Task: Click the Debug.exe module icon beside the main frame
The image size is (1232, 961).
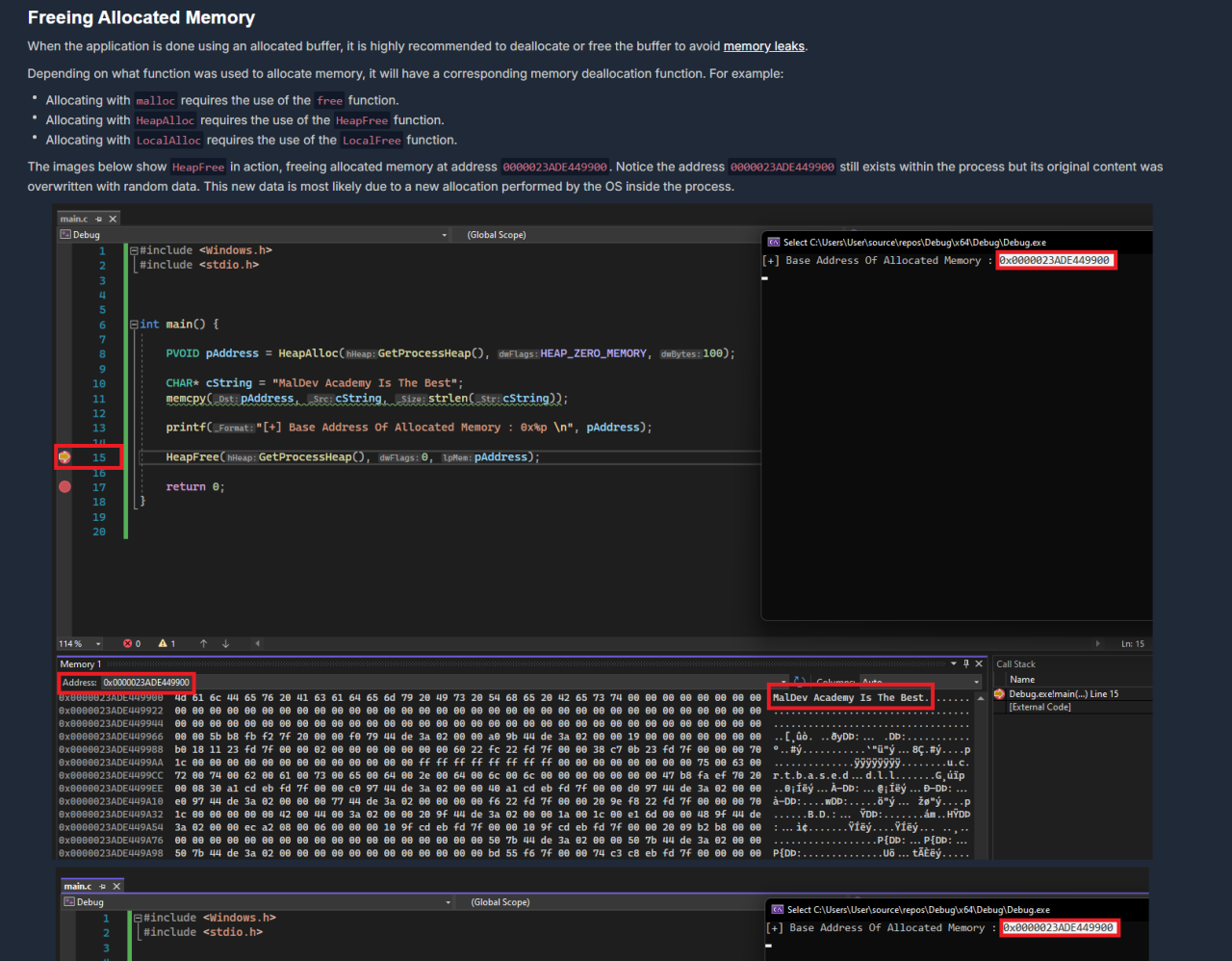Action: point(999,693)
